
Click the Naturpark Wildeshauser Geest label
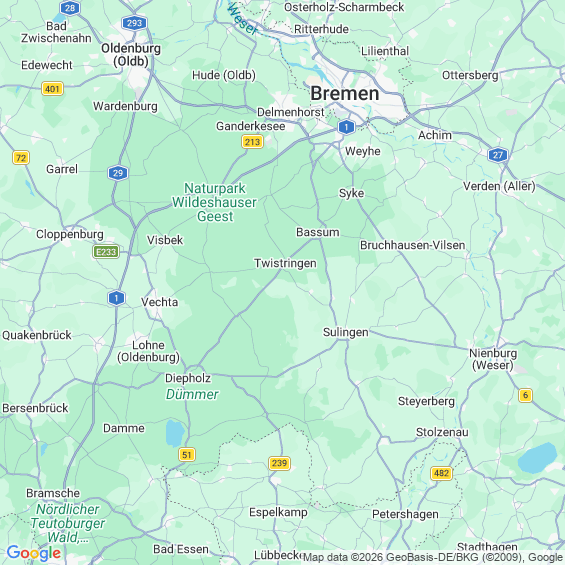215,203
